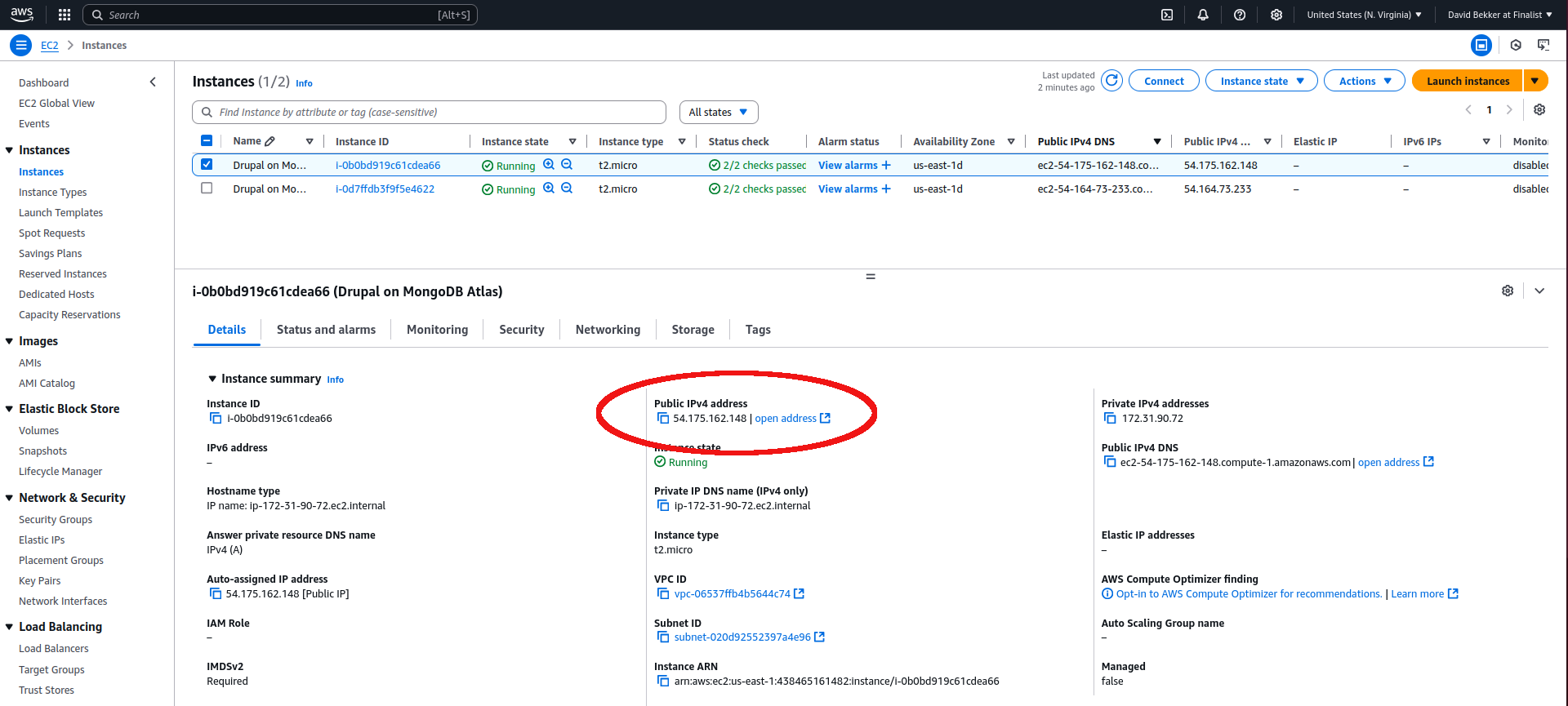This screenshot has width=1568, height=706.
Task: Copy the Public IPv4 DNS name
Action: point(1110,462)
